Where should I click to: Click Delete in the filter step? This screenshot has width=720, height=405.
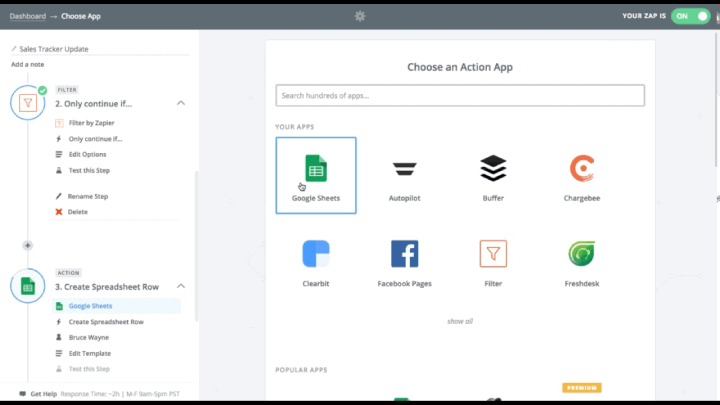pos(77,212)
